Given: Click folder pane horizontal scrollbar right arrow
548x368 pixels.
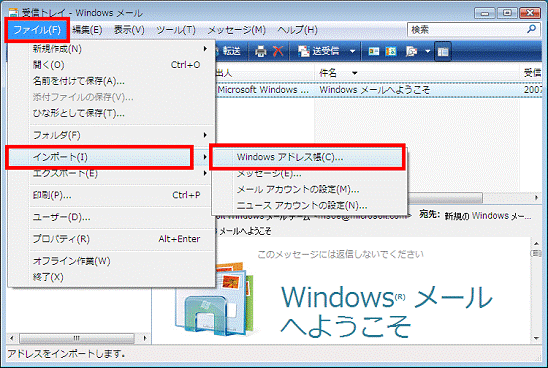Looking at the screenshot, I should click(x=145, y=338).
